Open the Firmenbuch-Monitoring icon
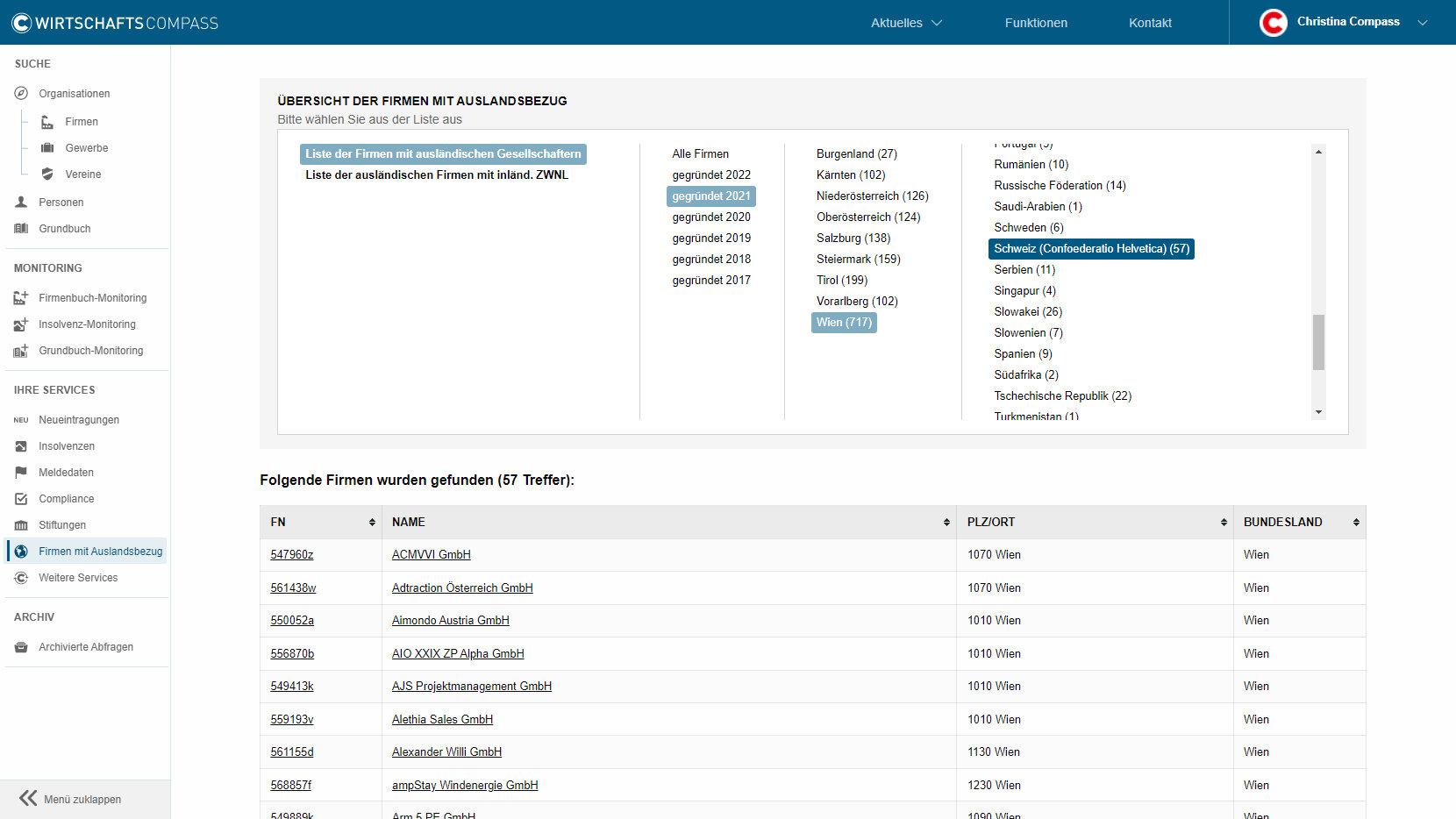The width and height of the screenshot is (1456, 819). [21, 298]
